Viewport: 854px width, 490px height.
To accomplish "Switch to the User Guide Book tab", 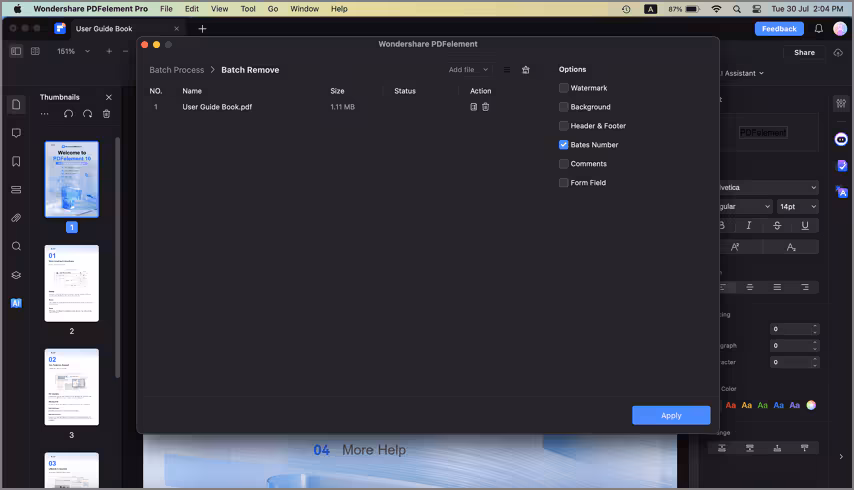I will (x=104, y=28).
